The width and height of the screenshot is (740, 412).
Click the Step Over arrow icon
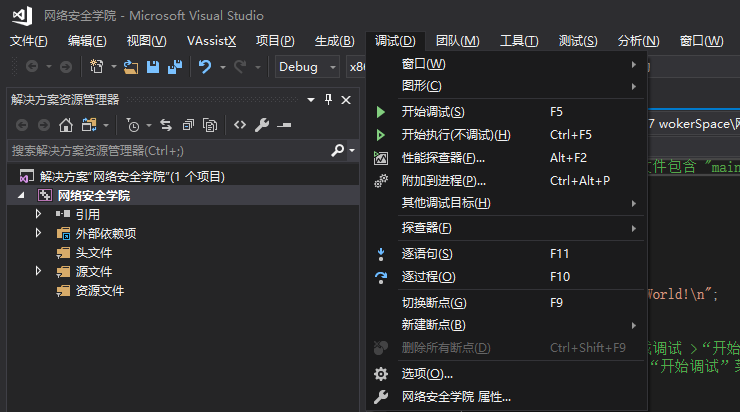pos(381,277)
